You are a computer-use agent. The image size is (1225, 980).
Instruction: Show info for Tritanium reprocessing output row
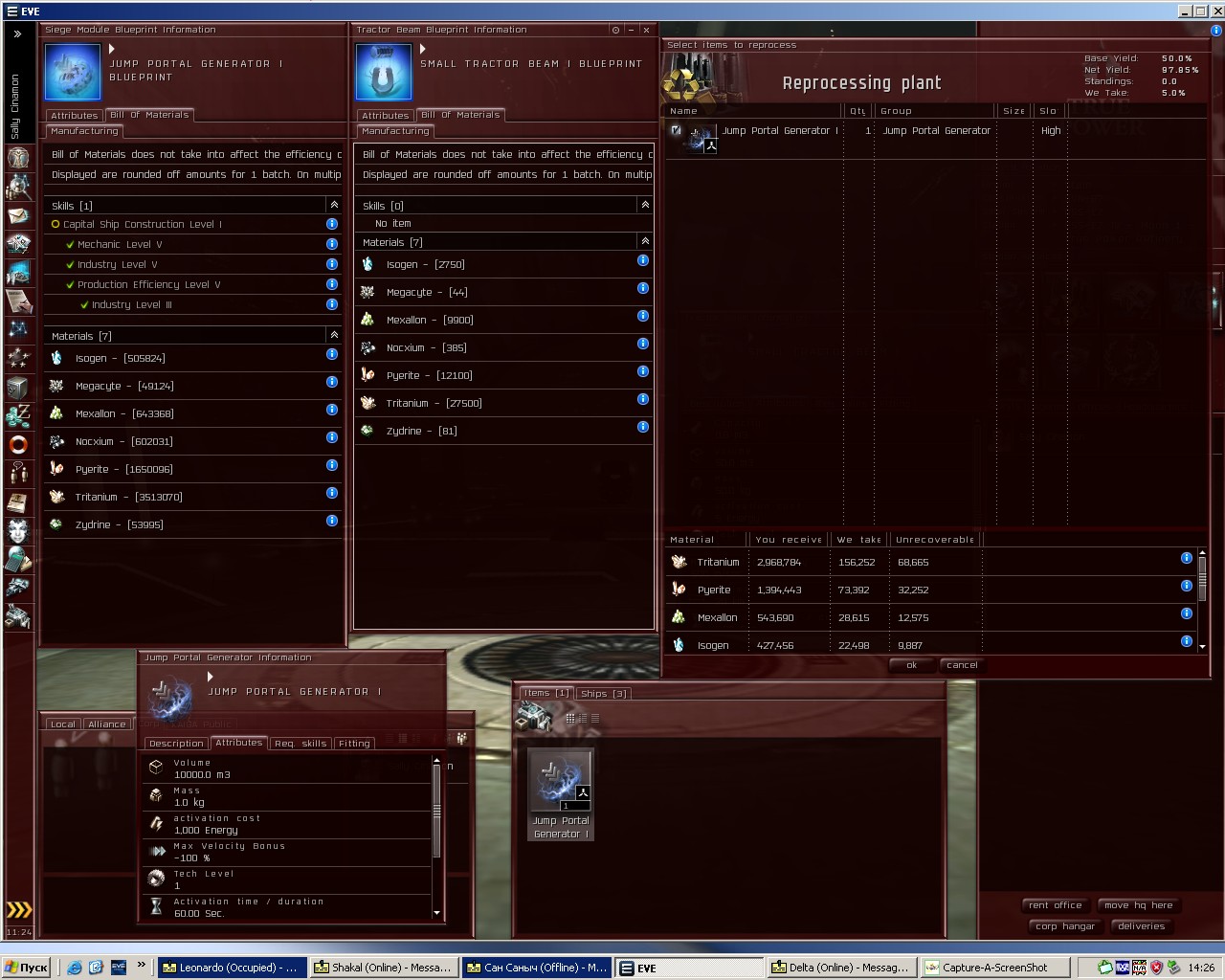(1187, 558)
